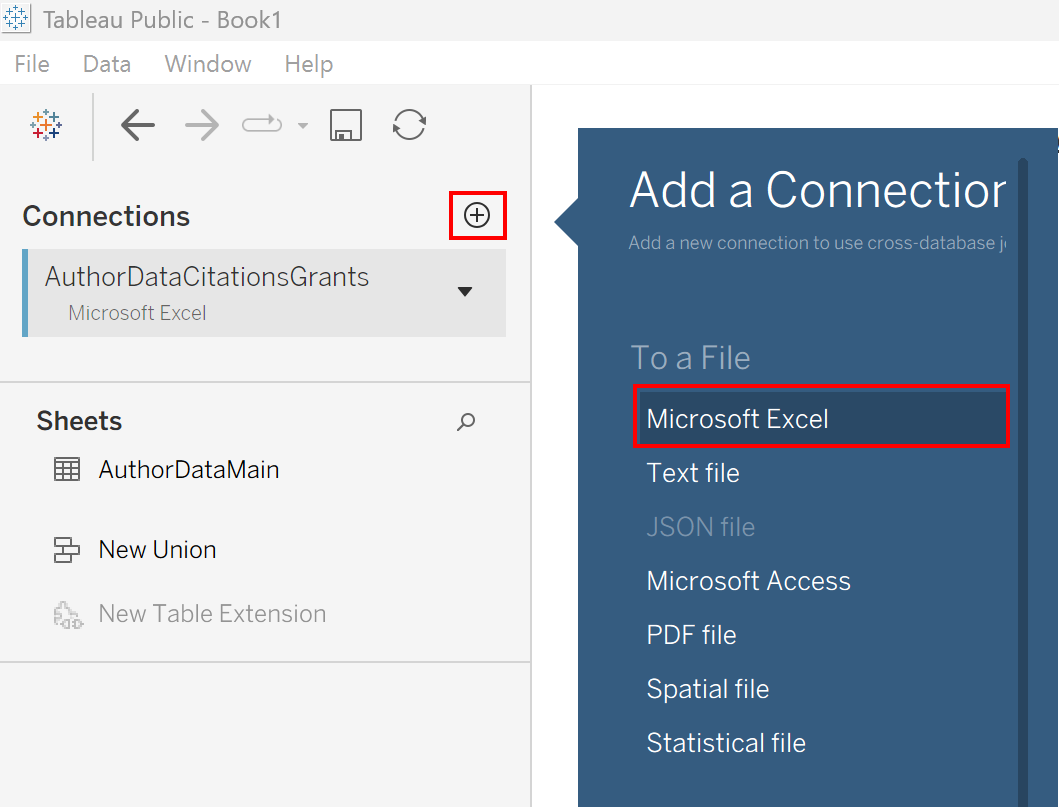Choose PDF file connection type

(691, 635)
